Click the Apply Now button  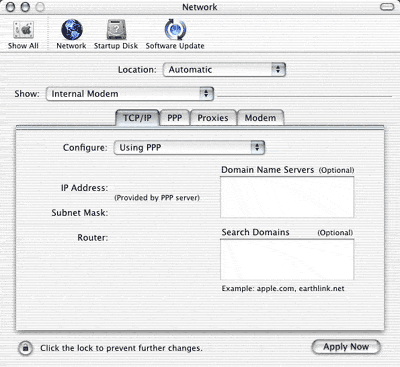[x=346, y=347]
